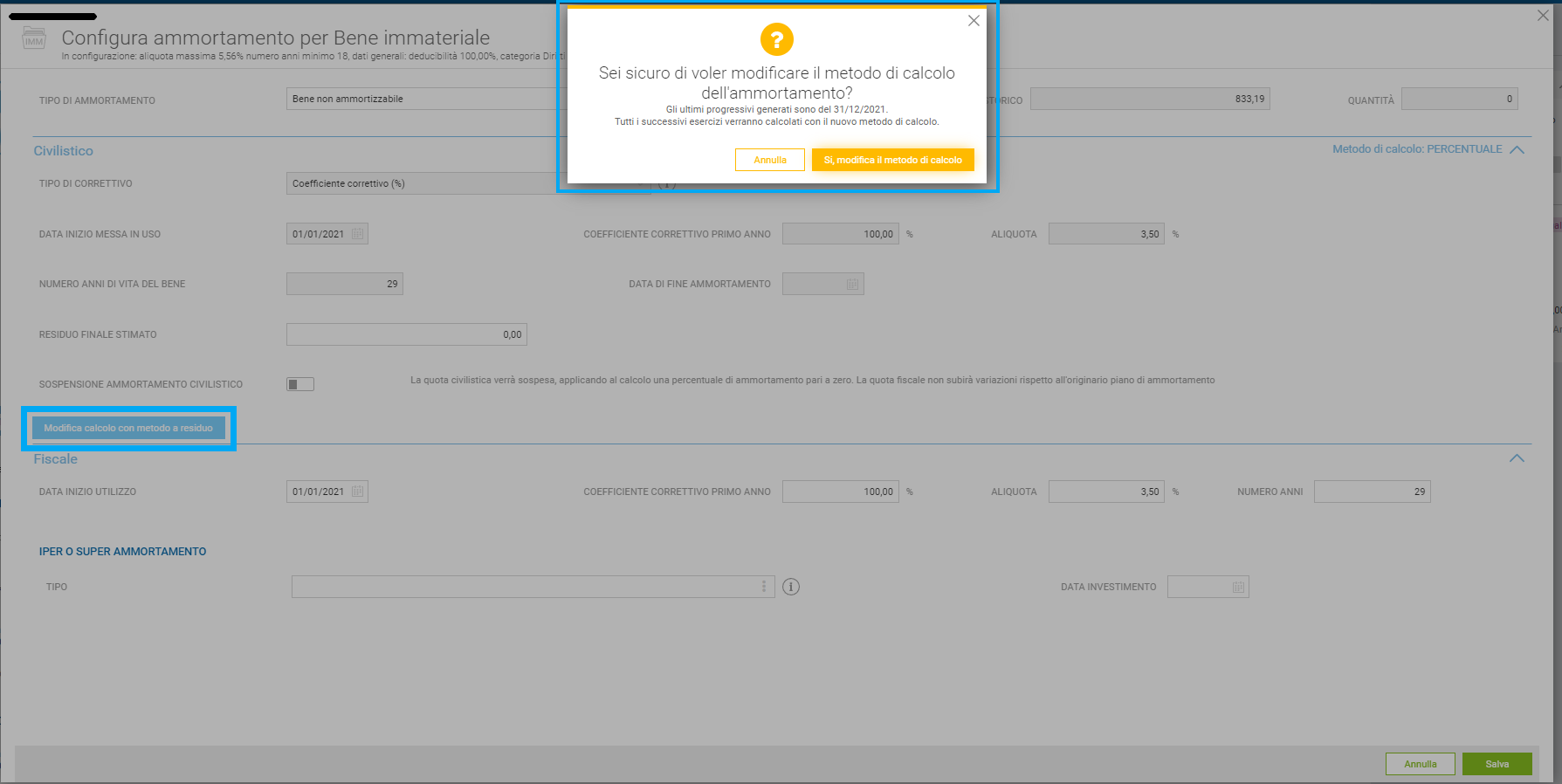The width and height of the screenshot is (1562, 784).
Task: Toggle Sospensione ammortamento civilistico switch
Action: click(300, 384)
